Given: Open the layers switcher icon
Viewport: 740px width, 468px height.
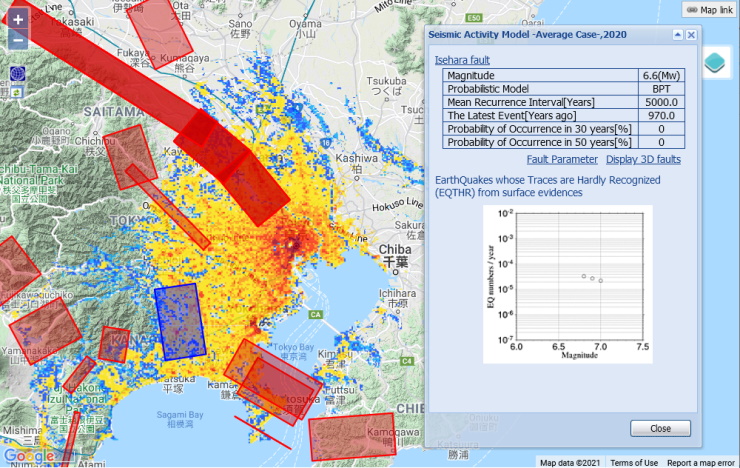Looking at the screenshot, I should coord(715,64).
